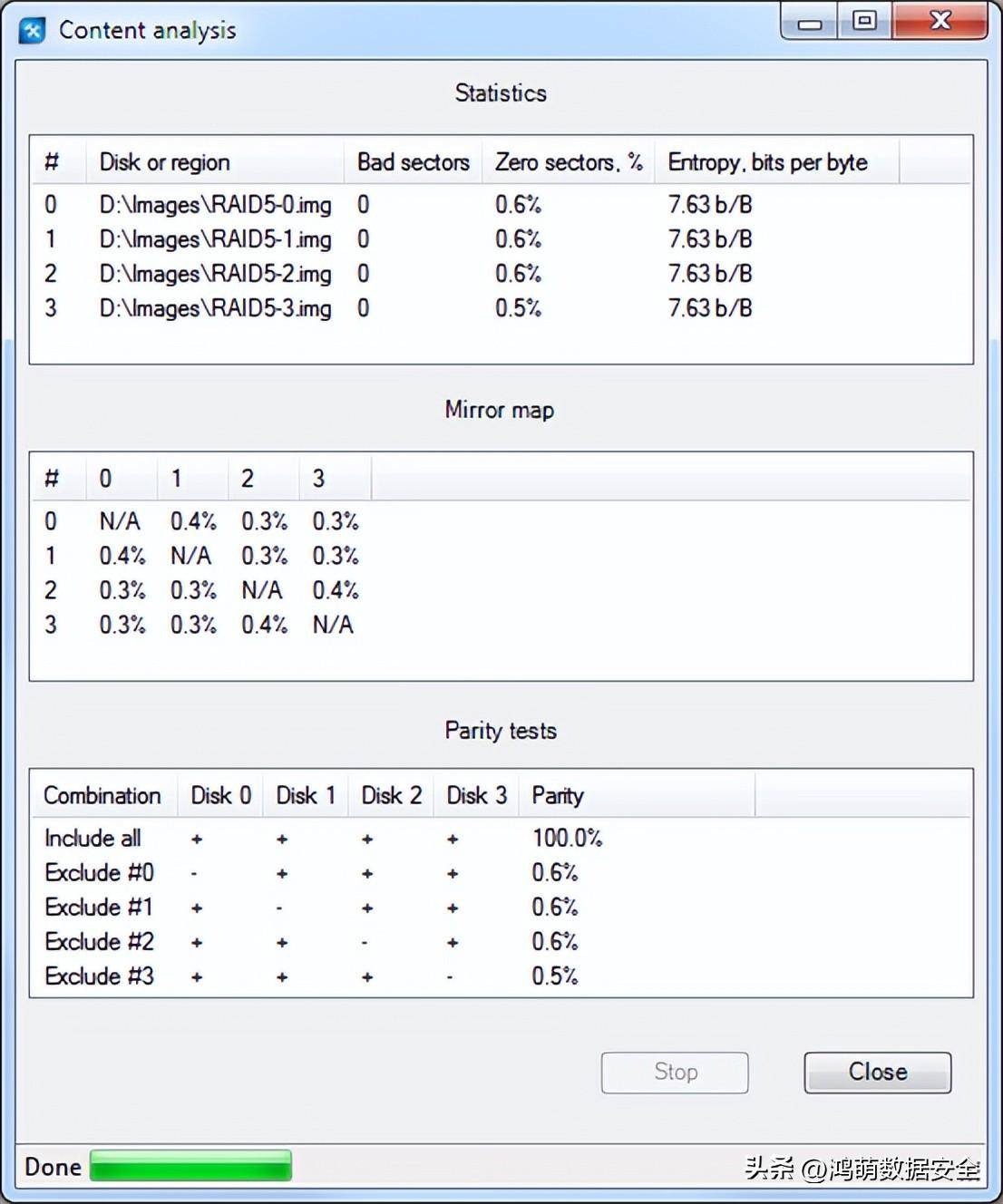Select the RAID5-0.img row
Viewport: 1003px width, 1204px height.
(x=215, y=205)
